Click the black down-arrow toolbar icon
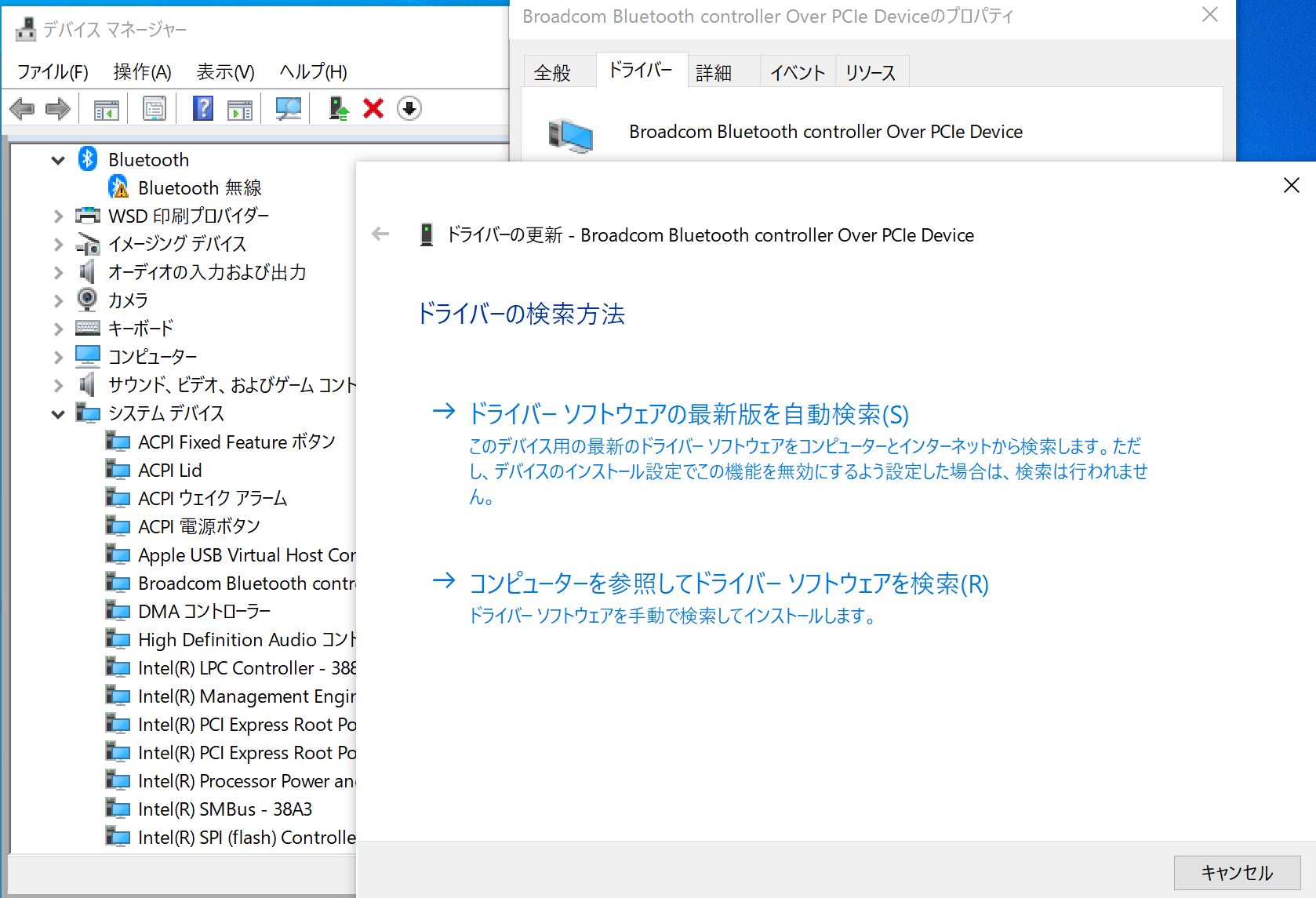This screenshot has height=898, width=1316. 409,108
